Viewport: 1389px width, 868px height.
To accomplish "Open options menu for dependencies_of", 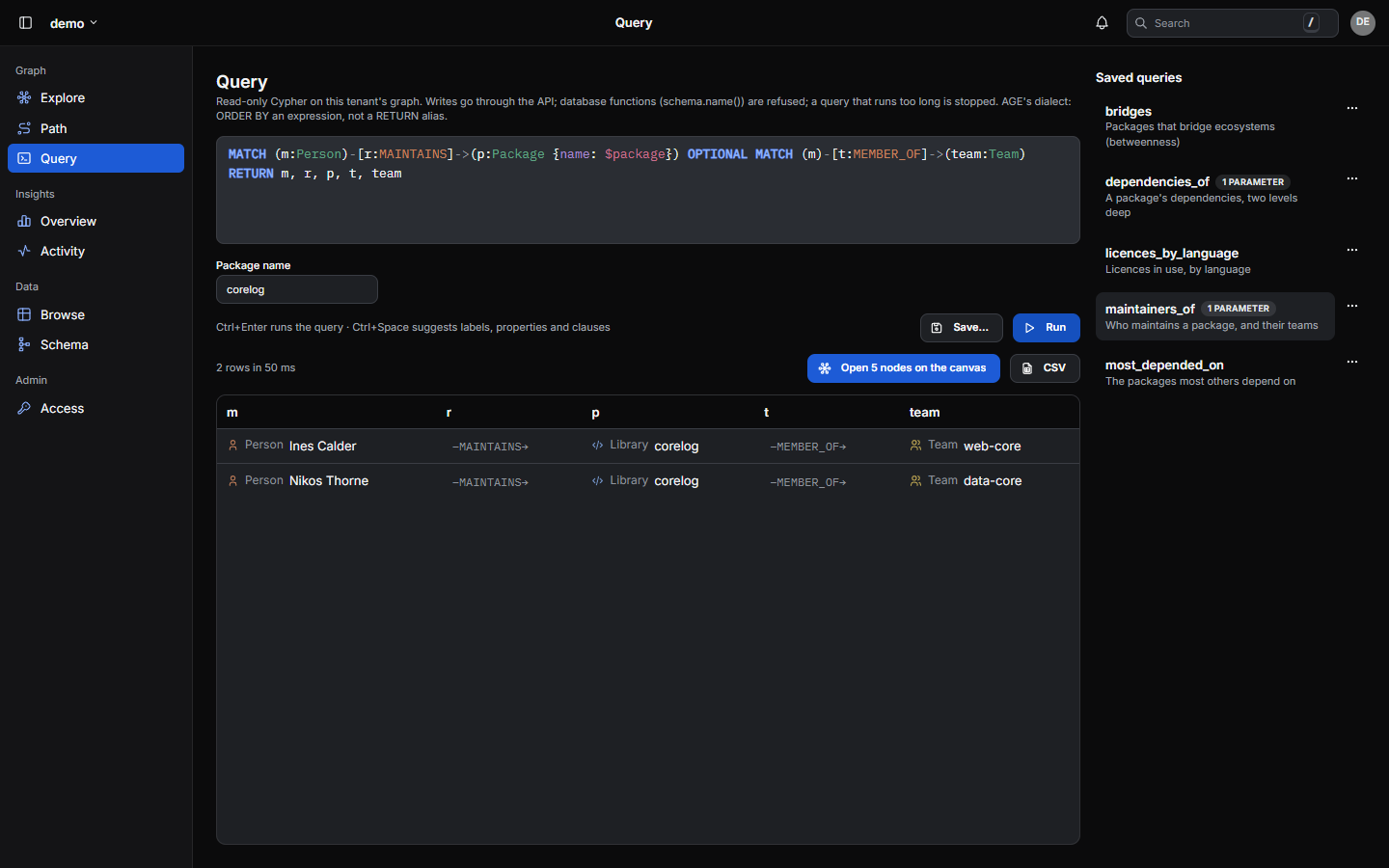I will pyautogui.click(x=1352, y=178).
